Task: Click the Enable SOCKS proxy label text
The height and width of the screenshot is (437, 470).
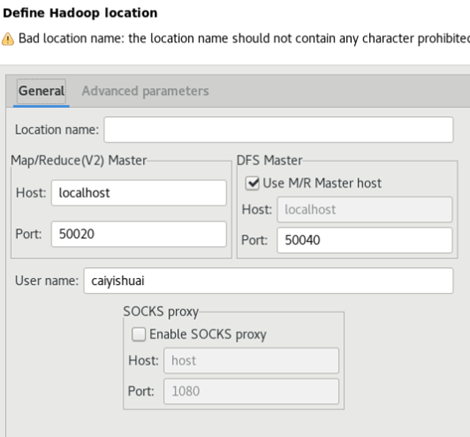Action: coord(208,334)
